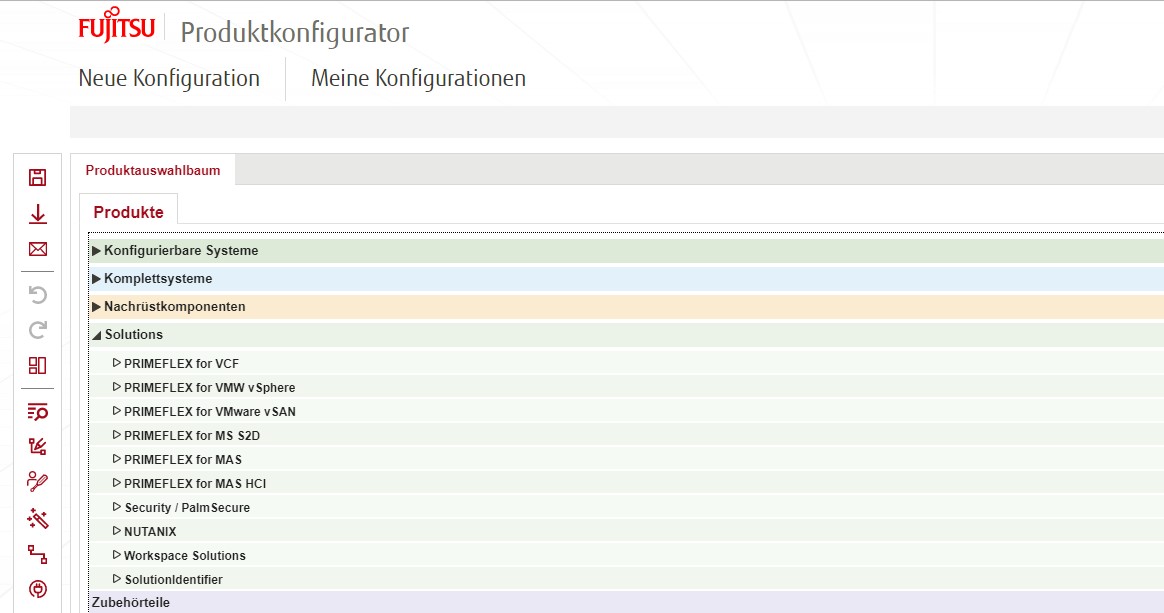
Task: Expand Nachrüstkomponenten arrow
Action: click(97, 306)
